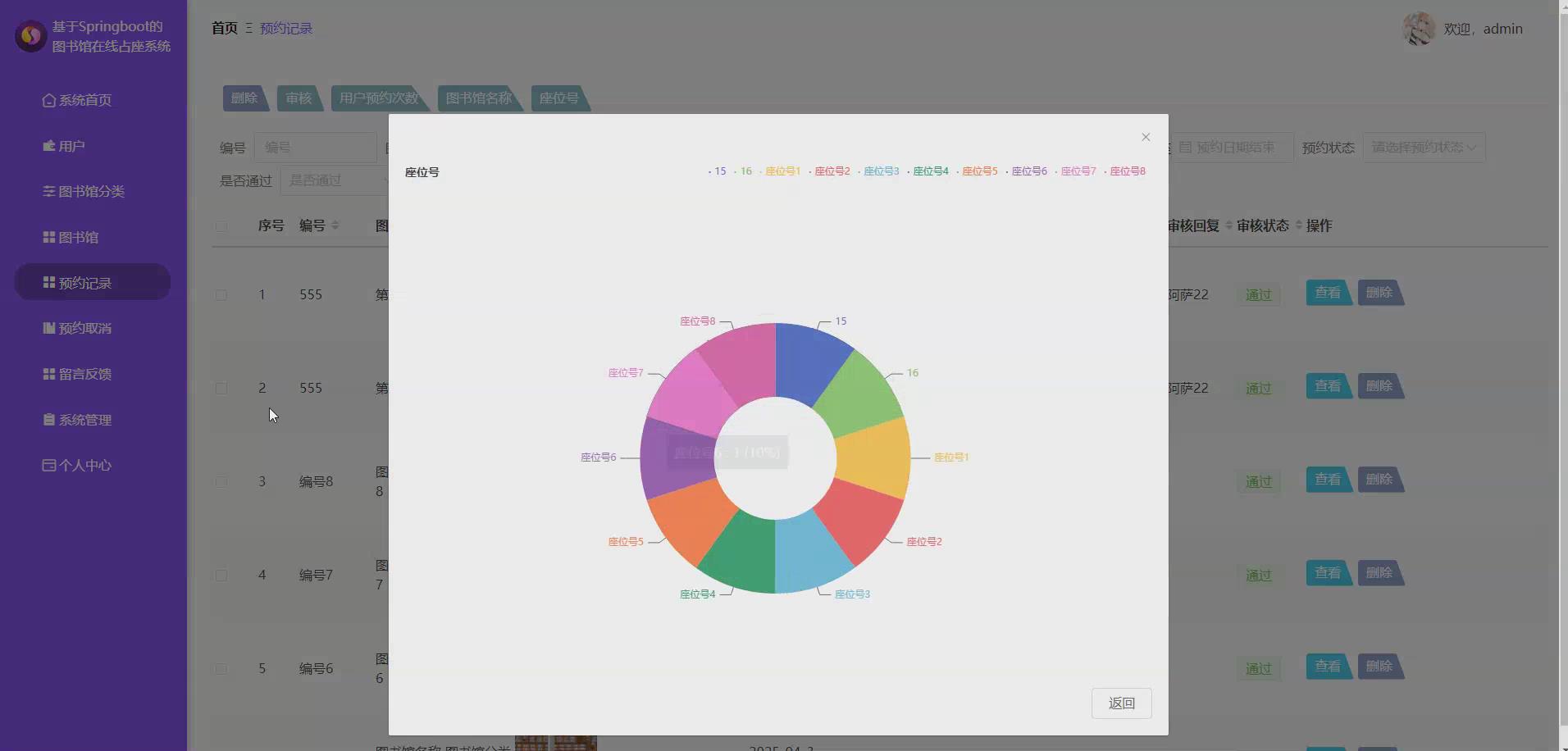Screen dimensions: 1568x751
Task: Sort by 编号 column arrows
Action: [x=335, y=225]
